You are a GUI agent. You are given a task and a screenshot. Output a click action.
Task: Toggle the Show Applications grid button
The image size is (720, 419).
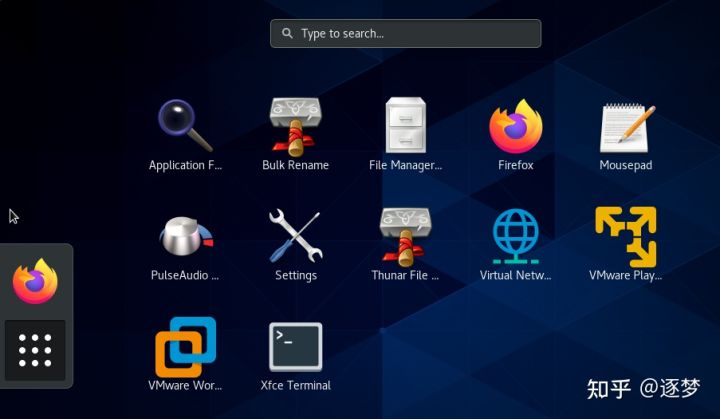35,351
